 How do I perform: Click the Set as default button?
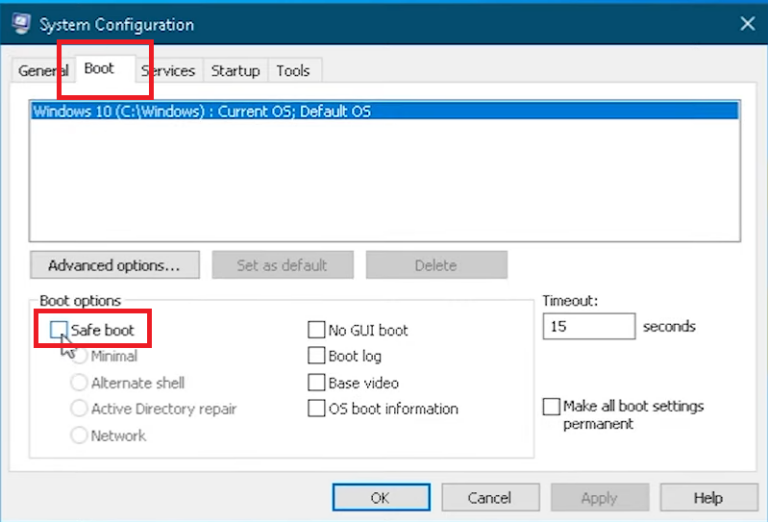point(283,265)
